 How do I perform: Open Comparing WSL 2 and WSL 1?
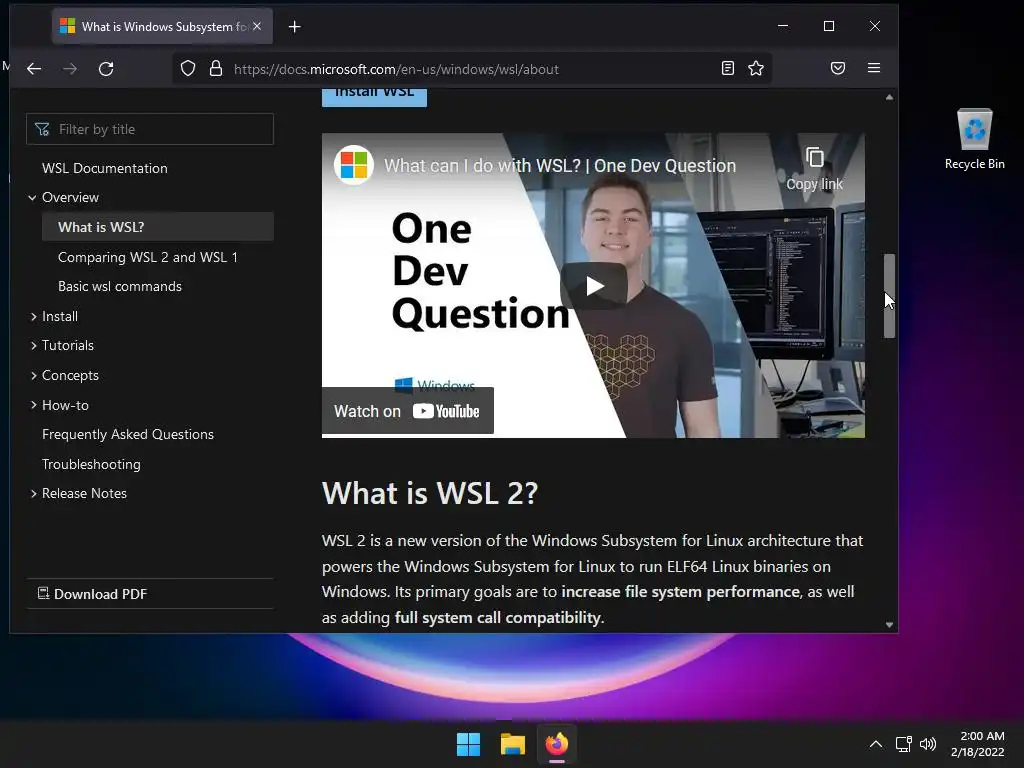click(148, 257)
